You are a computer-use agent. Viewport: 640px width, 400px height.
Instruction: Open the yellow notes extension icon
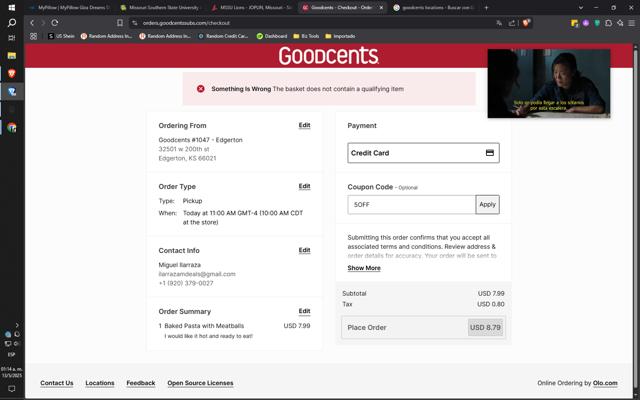coord(574,23)
